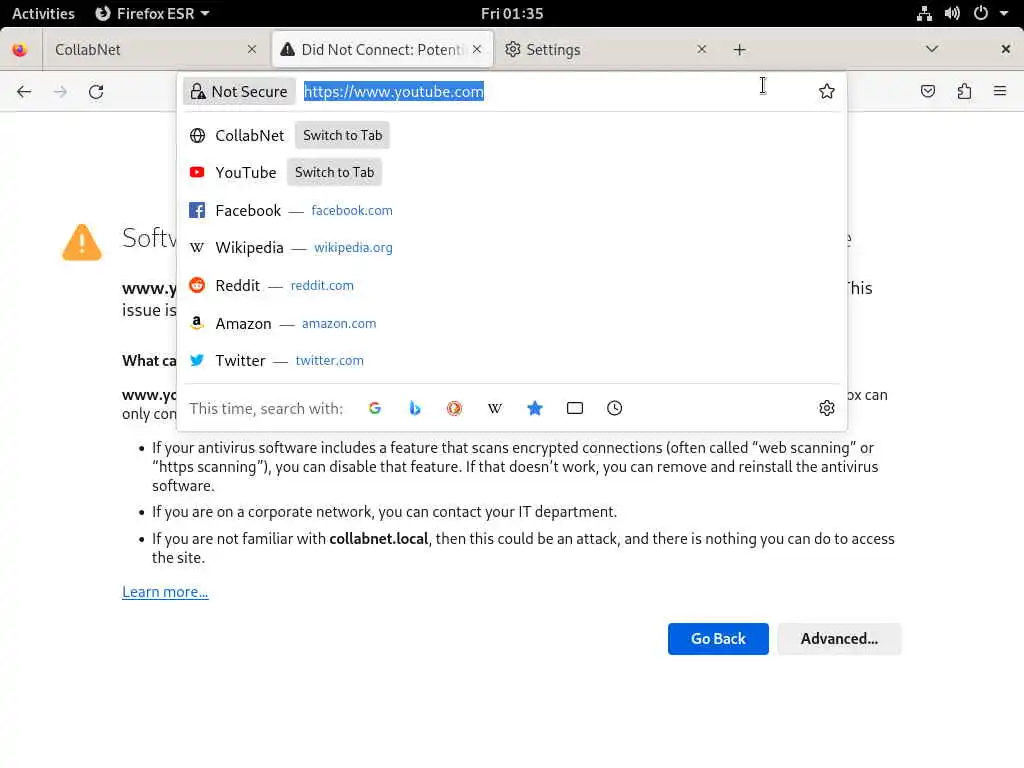Click the URL field showing youtube.com

[x=555, y=91]
